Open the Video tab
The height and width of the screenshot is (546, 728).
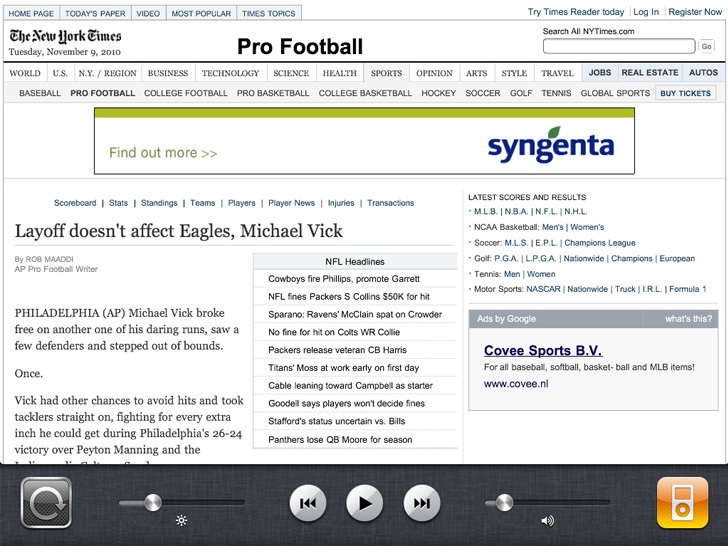[148, 13]
